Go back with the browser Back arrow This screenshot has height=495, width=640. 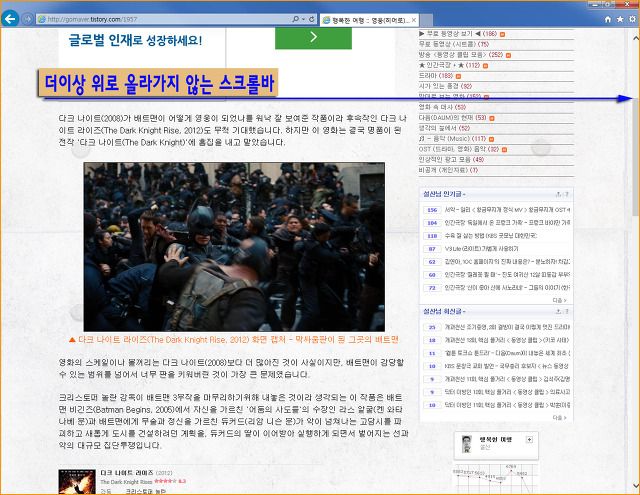tap(10, 19)
